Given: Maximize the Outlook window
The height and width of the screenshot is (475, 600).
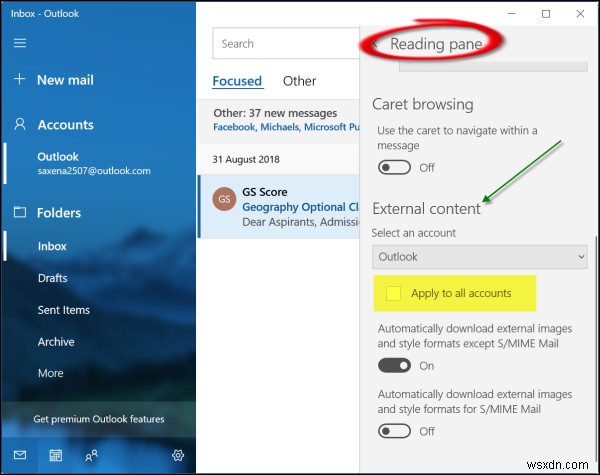Looking at the screenshot, I should click(x=546, y=14).
